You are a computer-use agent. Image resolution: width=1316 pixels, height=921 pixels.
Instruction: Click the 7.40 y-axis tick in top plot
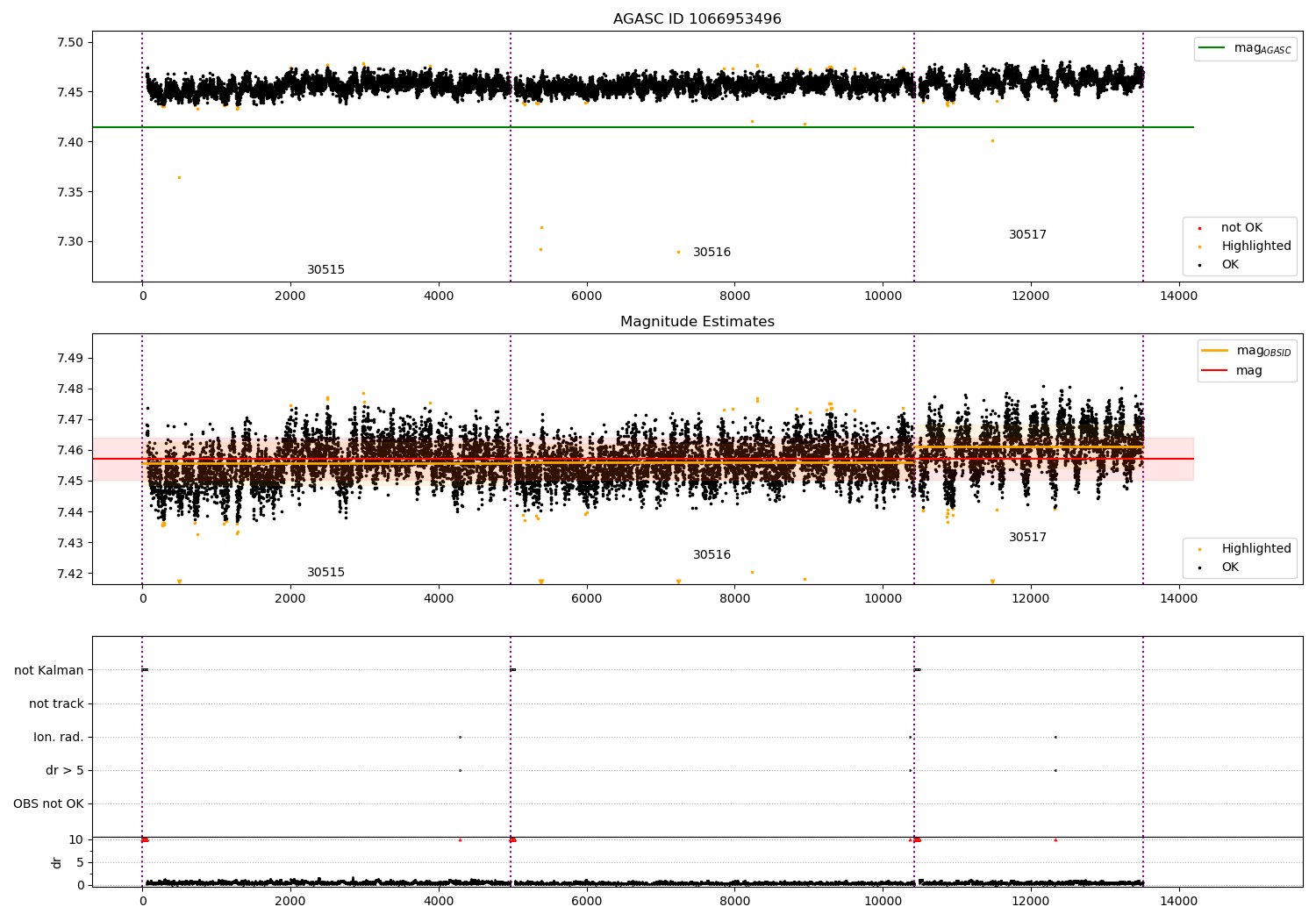tap(69, 142)
